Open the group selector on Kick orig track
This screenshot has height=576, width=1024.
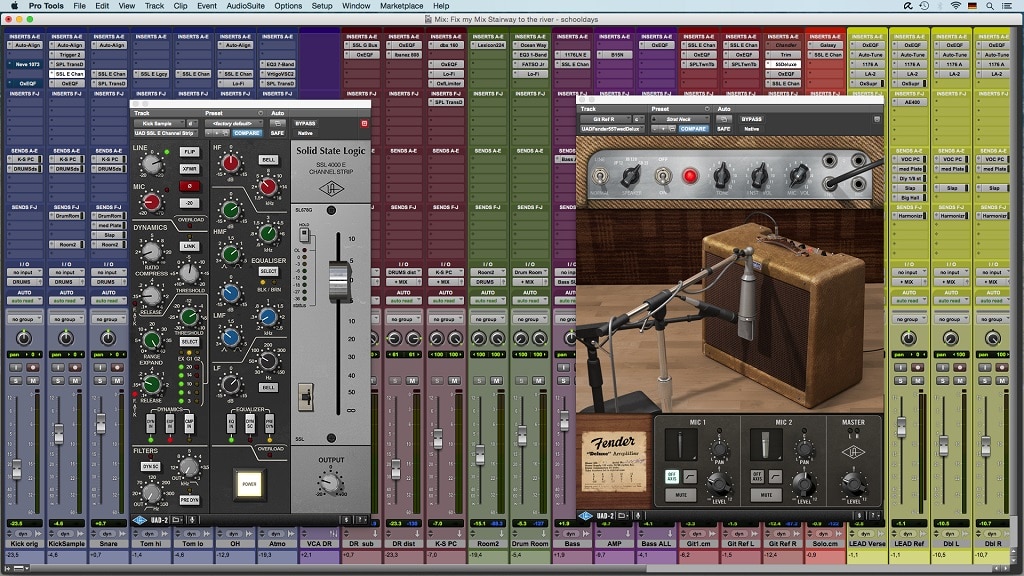click(x=24, y=319)
